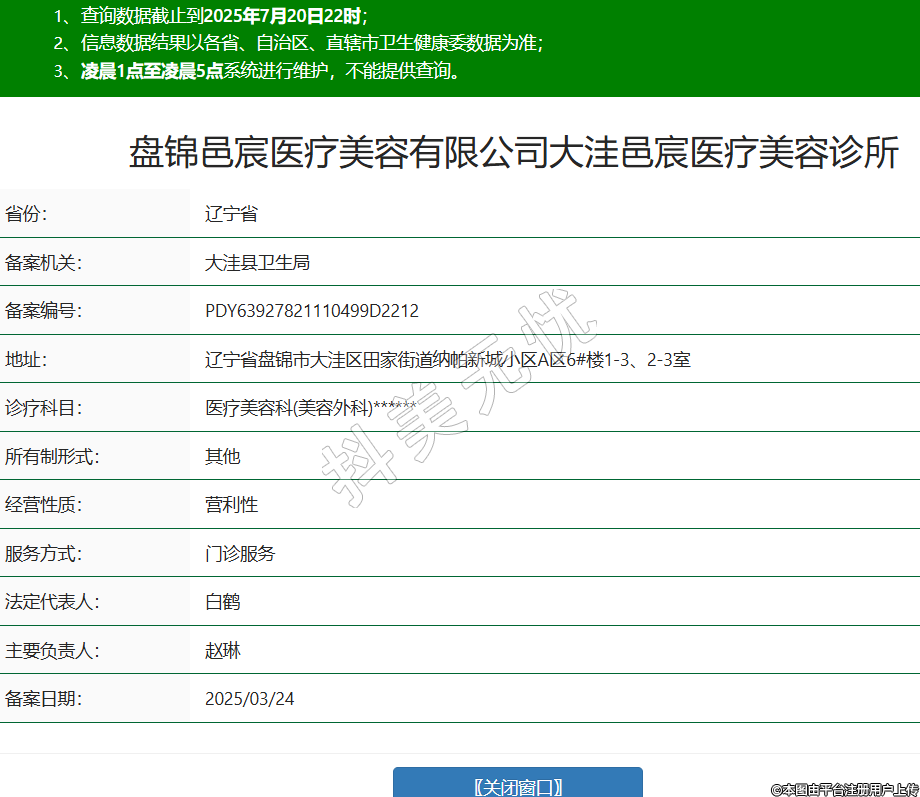Click the 备案机关 value 大洼县卫生局
Viewport: 920px width, 797px height.
(257, 263)
